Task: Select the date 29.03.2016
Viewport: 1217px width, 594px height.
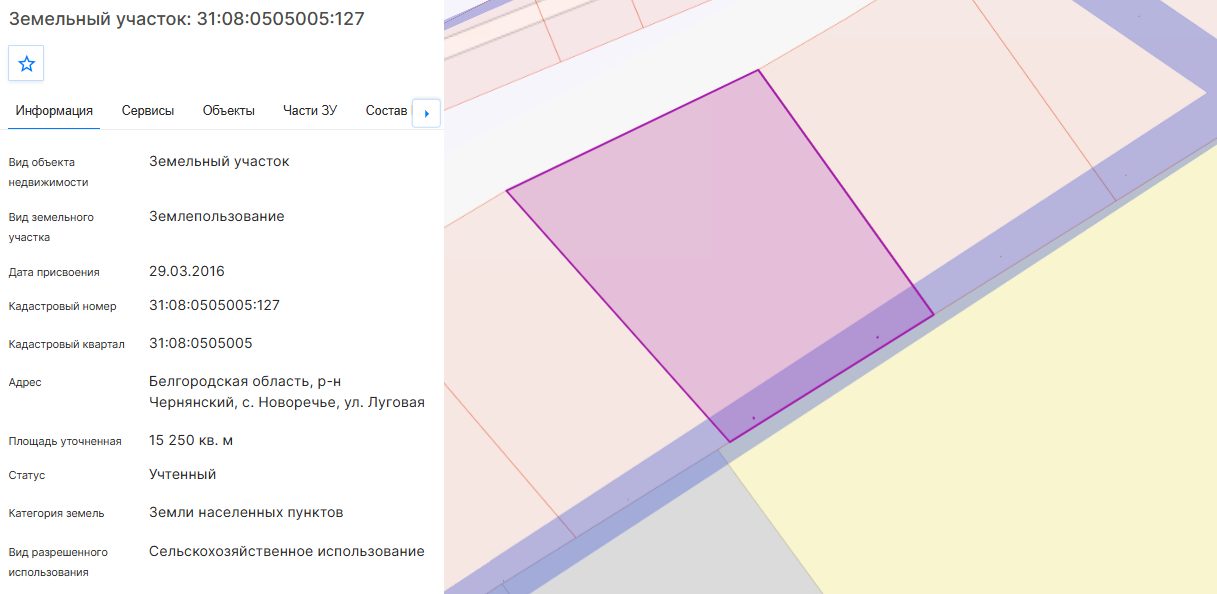Action: [x=187, y=271]
